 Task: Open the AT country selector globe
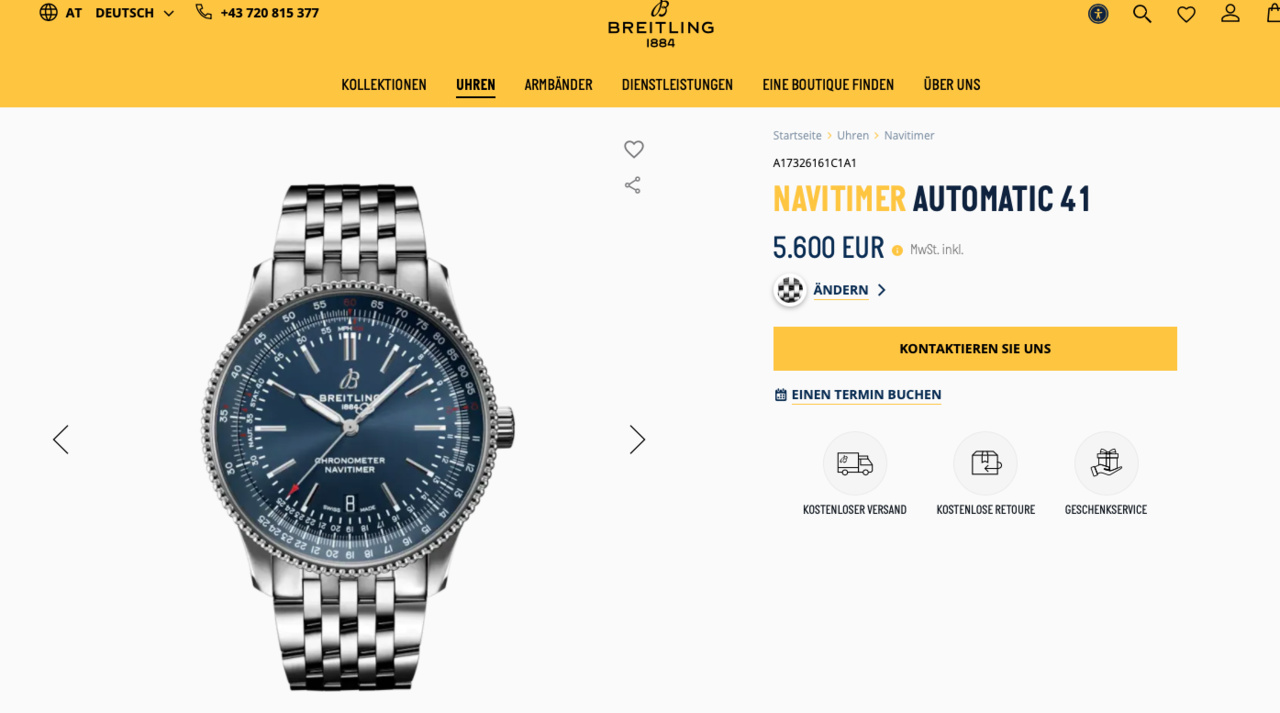pos(48,13)
